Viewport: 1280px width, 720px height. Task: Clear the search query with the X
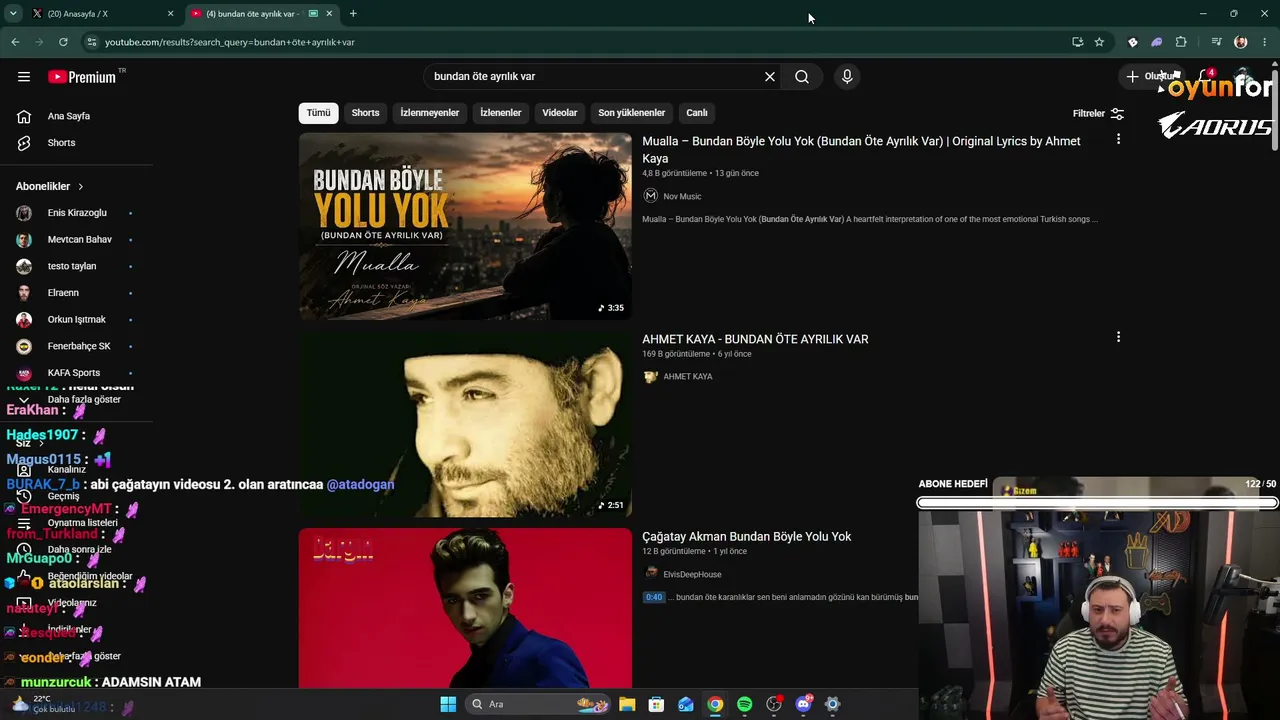coord(770,77)
